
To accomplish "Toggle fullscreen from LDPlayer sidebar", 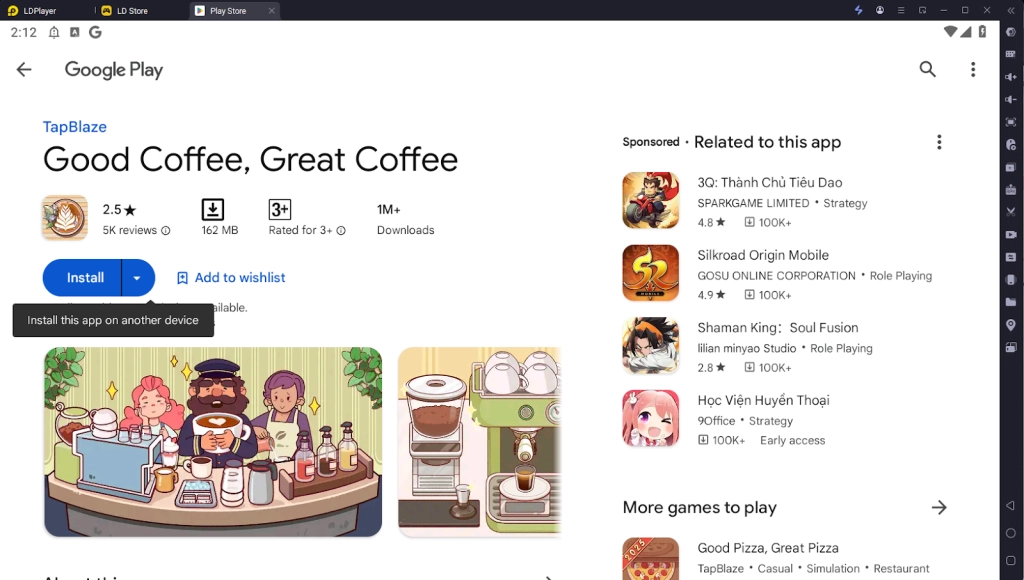I will tap(1011, 122).
